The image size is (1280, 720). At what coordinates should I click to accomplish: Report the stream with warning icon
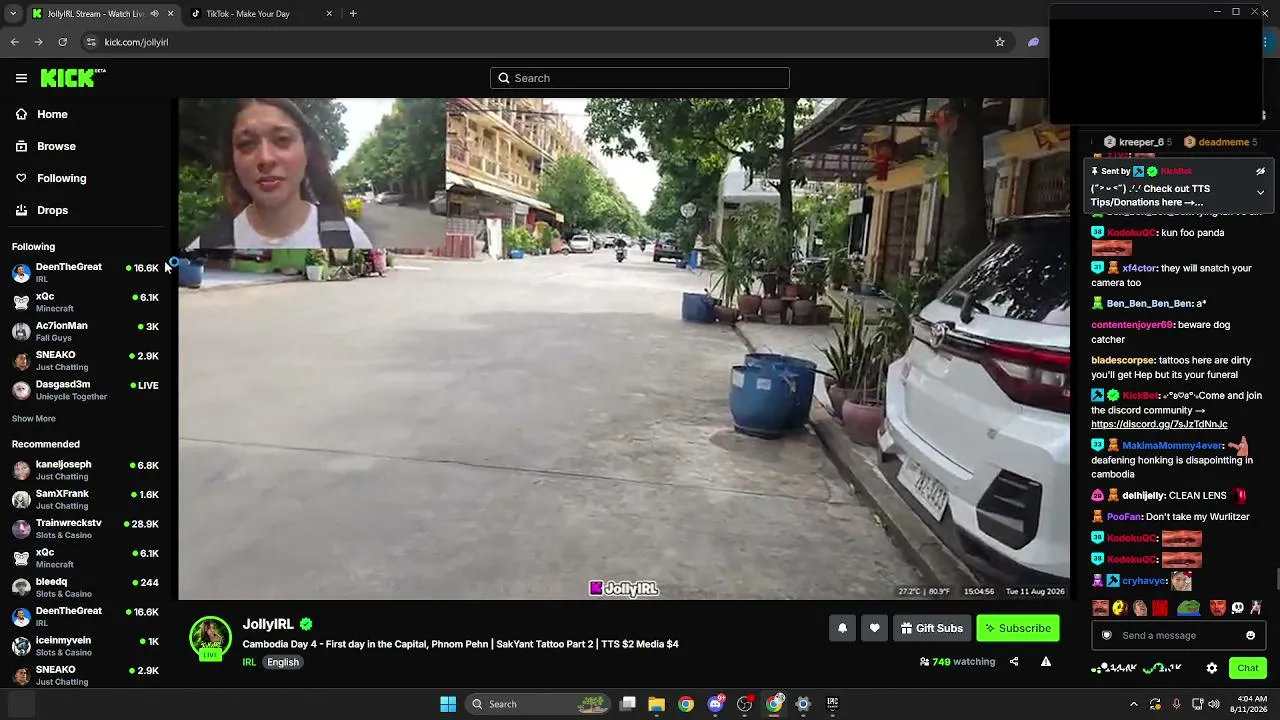pyautogui.click(x=1046, y=661)
